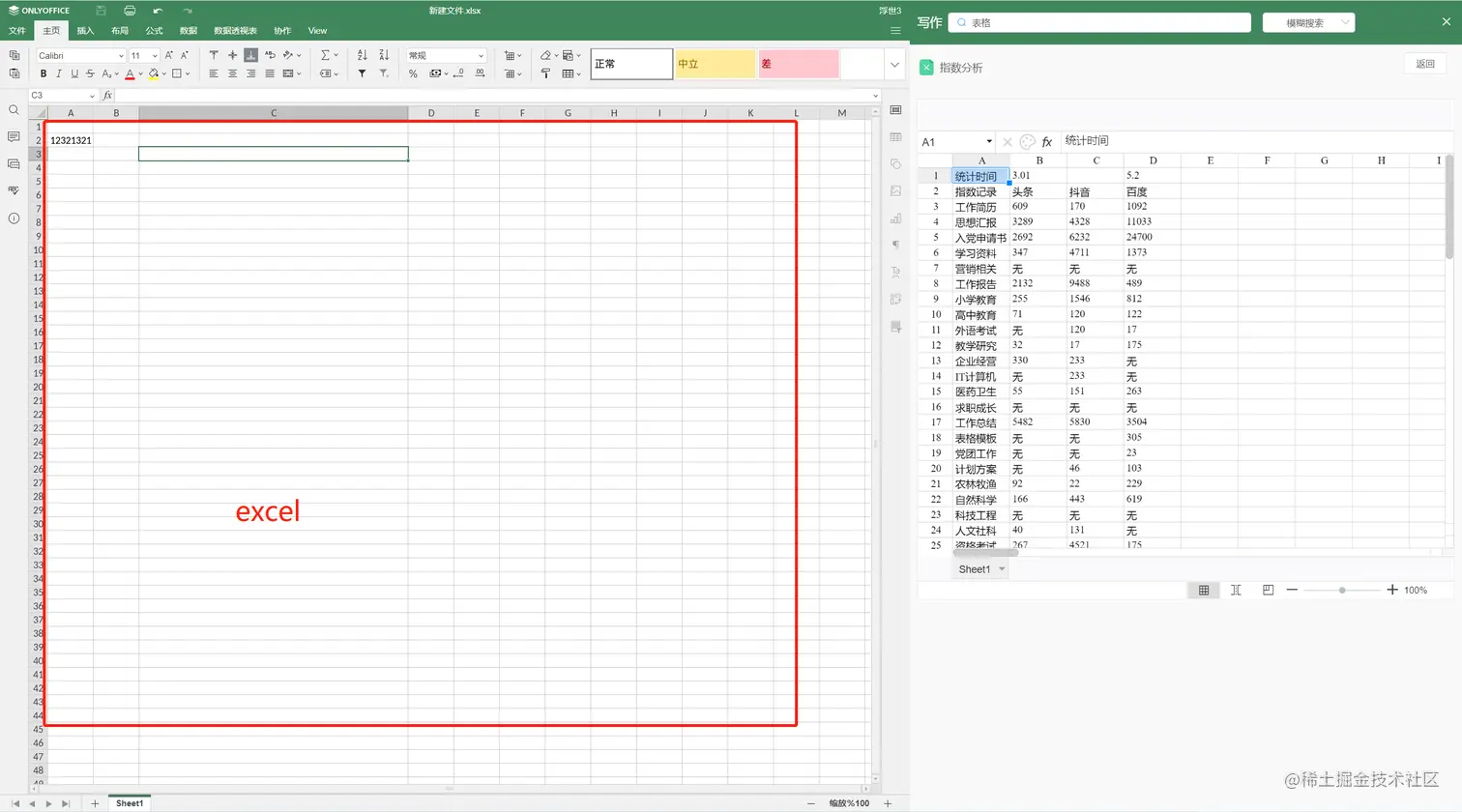Click the Undo arrow icon

[158, 11]
